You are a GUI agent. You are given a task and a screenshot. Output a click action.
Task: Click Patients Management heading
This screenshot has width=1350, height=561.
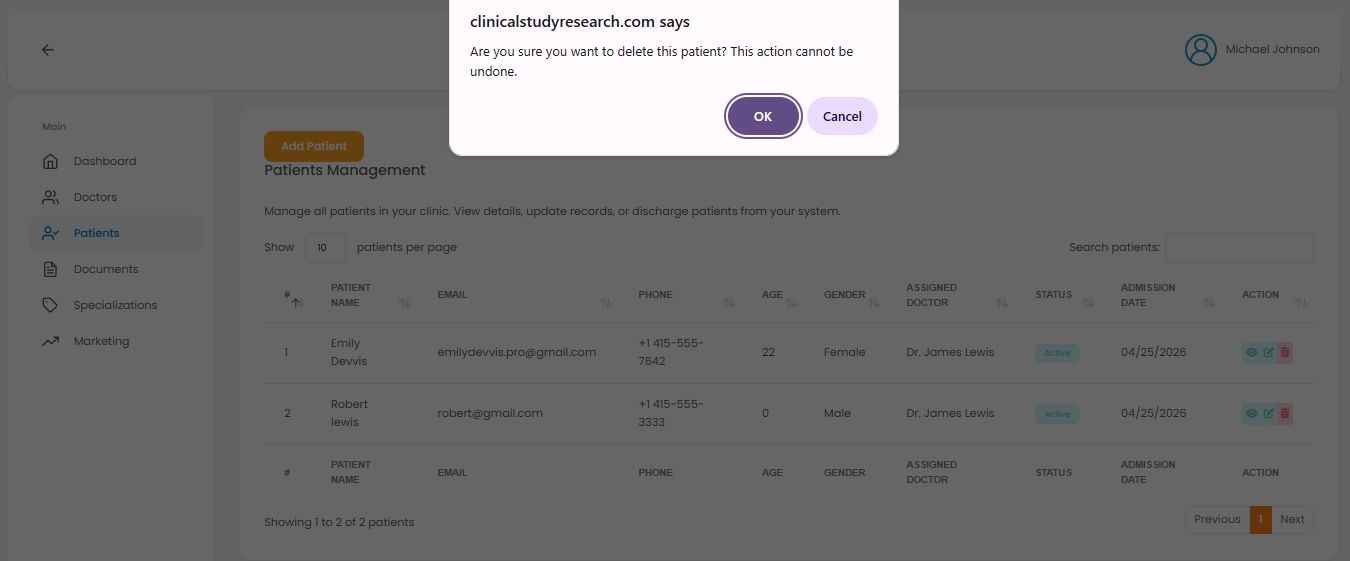coord(345,170)
